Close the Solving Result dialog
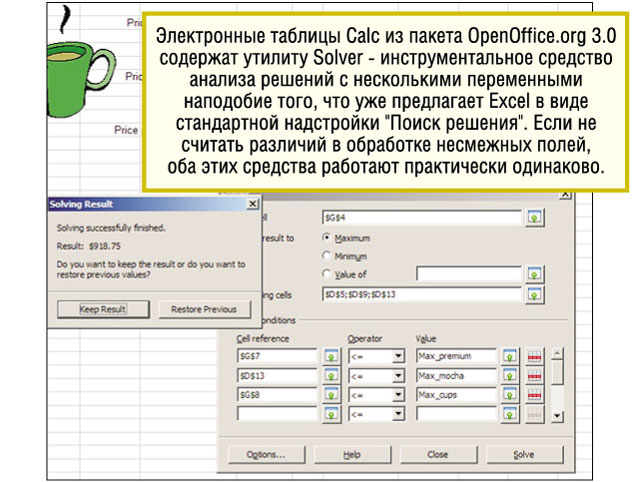 (x=253, y=204)
